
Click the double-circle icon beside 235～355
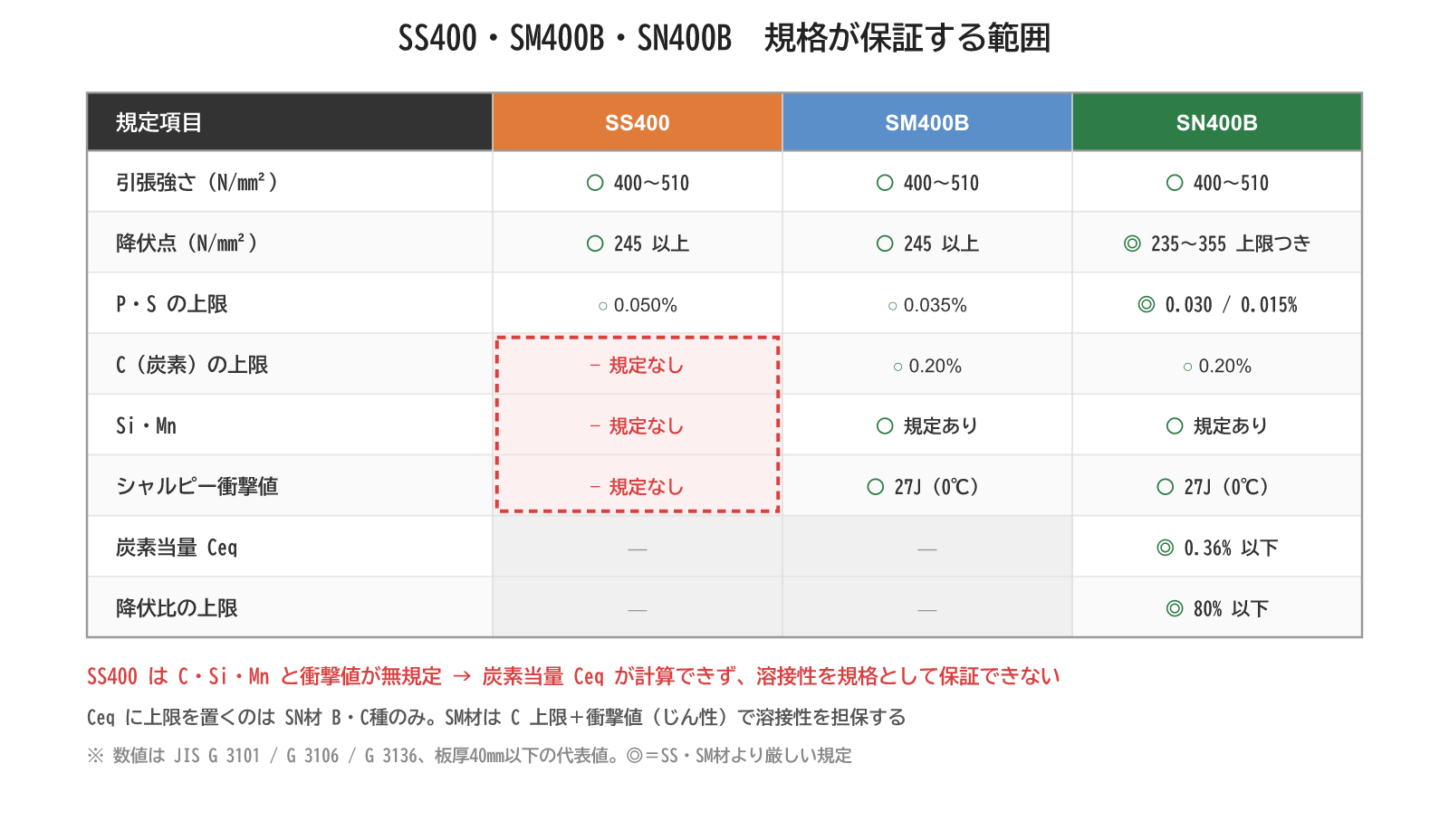pos(1132,243)
